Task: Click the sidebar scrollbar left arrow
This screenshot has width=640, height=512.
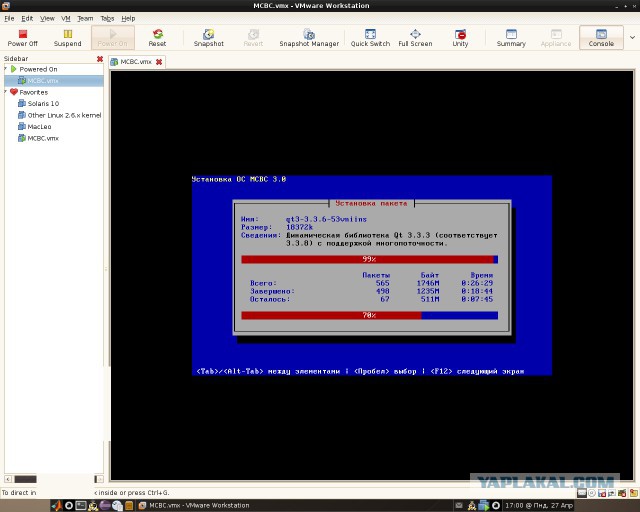Action: [8, 479]
